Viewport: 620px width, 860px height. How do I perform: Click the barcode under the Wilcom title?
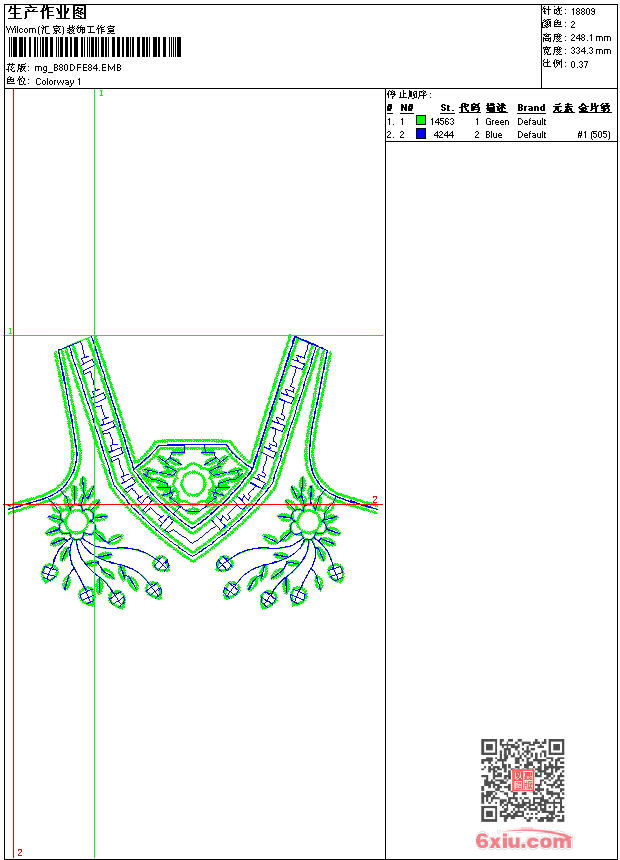(95, 47)
